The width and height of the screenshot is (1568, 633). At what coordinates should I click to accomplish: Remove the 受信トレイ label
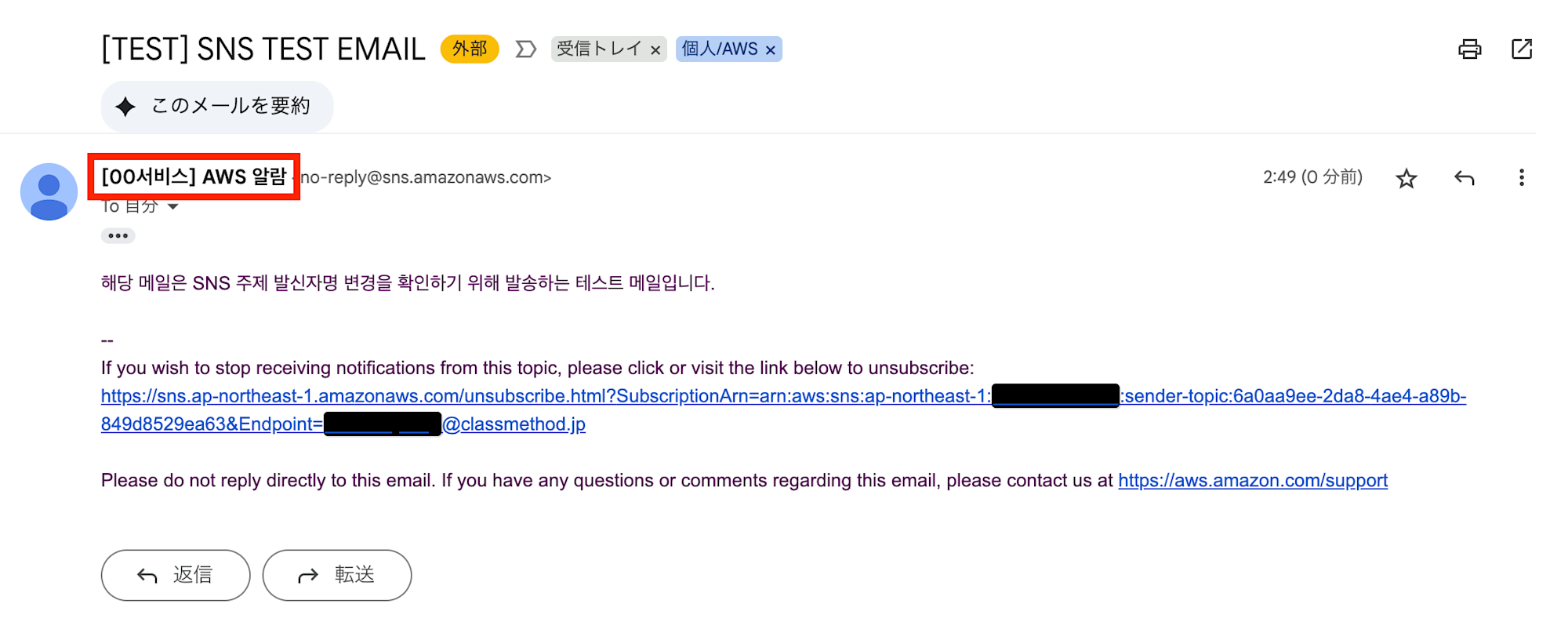coord(655,50)
